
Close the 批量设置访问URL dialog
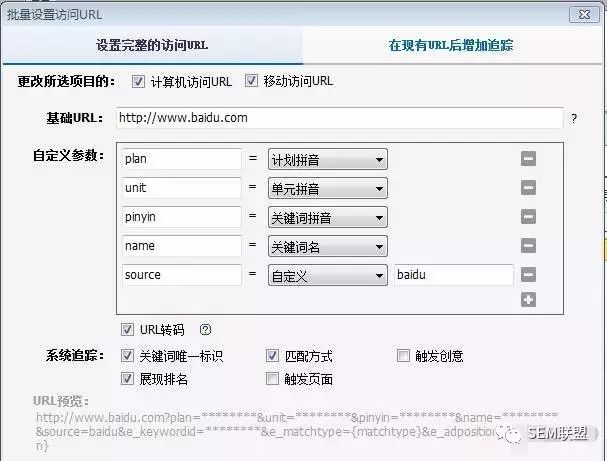click(584, 15)
